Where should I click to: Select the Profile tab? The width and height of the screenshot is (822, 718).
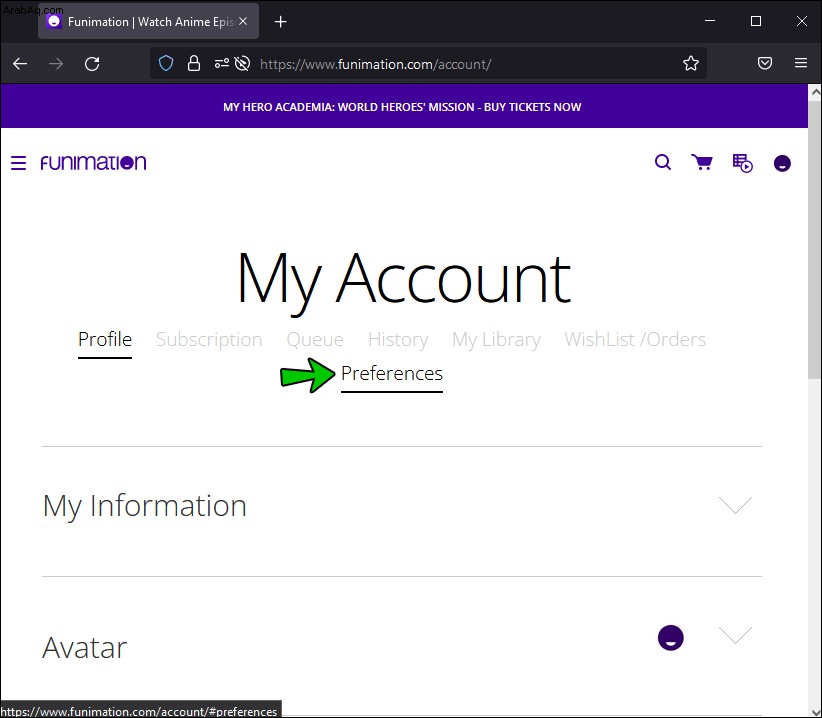click(x=105, y=340)
